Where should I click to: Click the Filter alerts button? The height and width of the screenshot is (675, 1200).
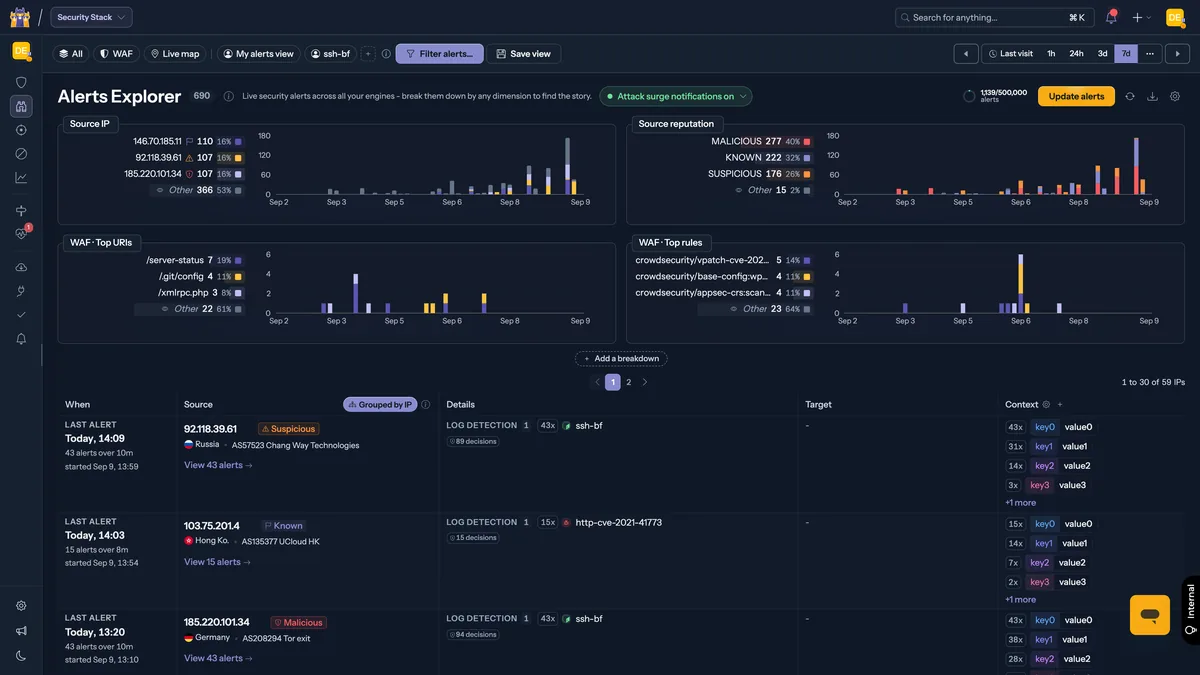[x=439, y=54]
